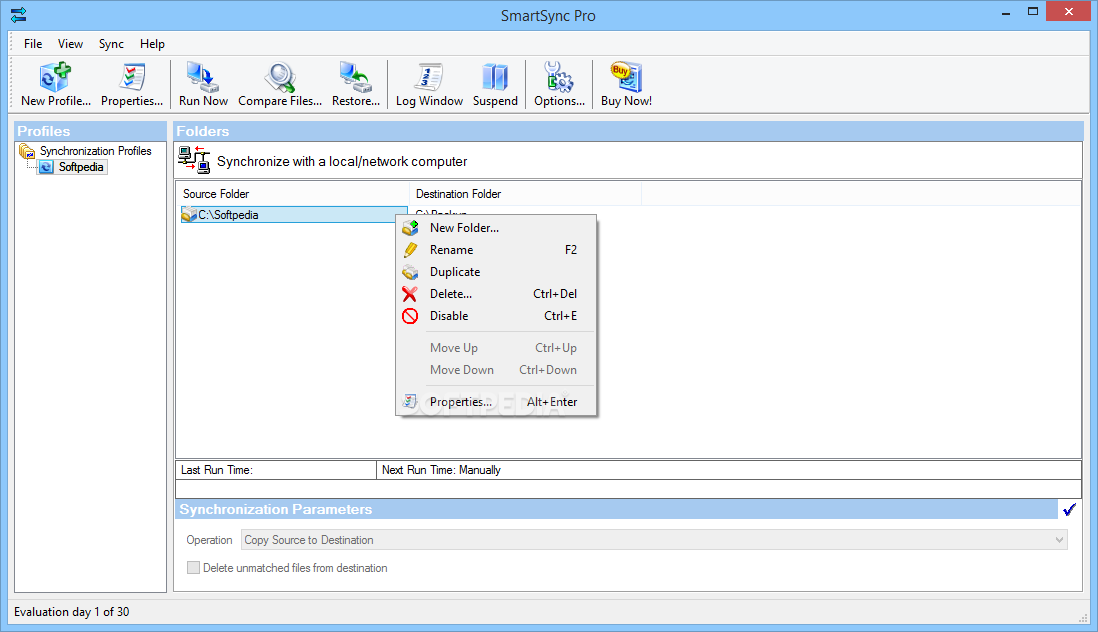The image size is (1098, 632).
Task: Open the Sync menu
Action: click(x=111, y=43)
